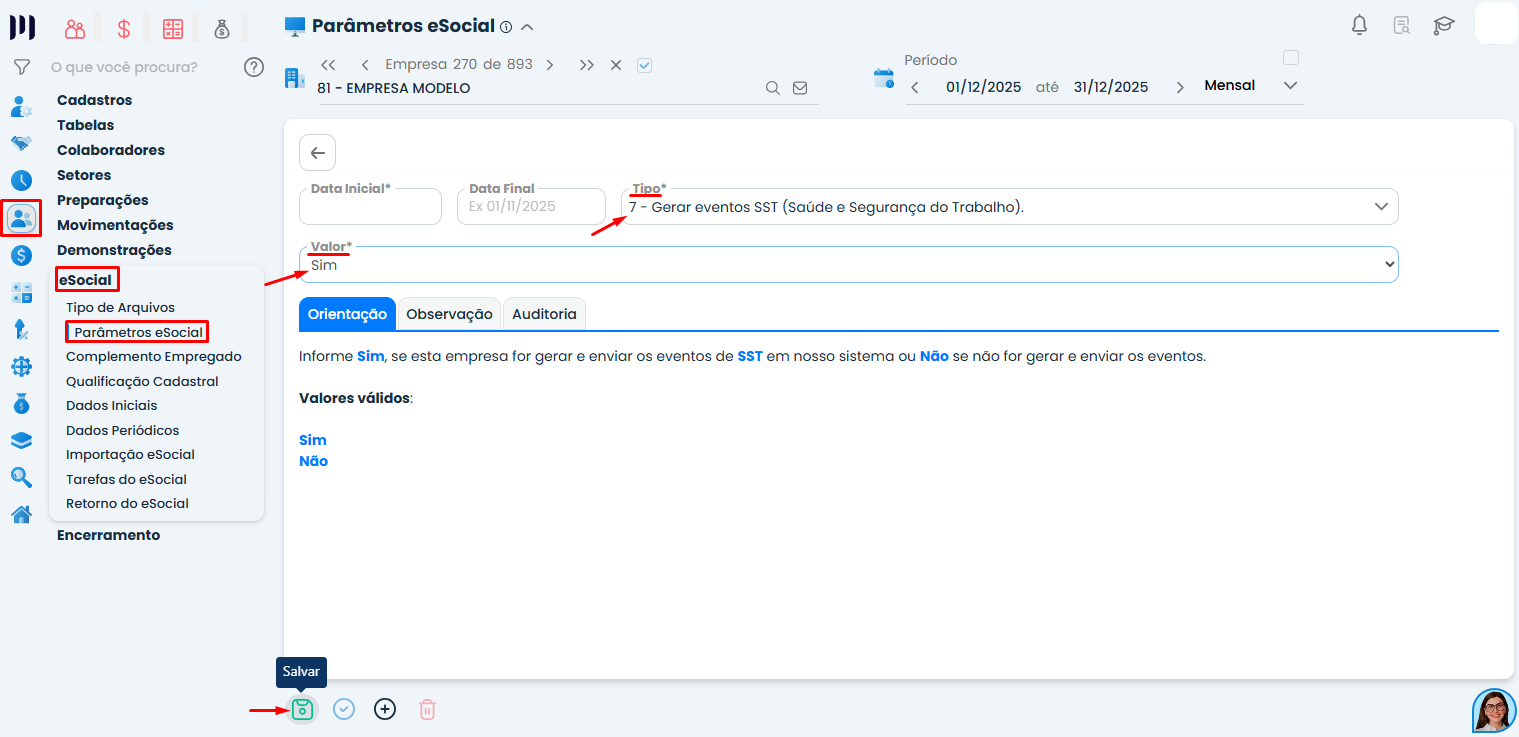Open Complemento Empregado menu item
The width and height of the screenshot is (1519, 737).
(x=154, y=356)
